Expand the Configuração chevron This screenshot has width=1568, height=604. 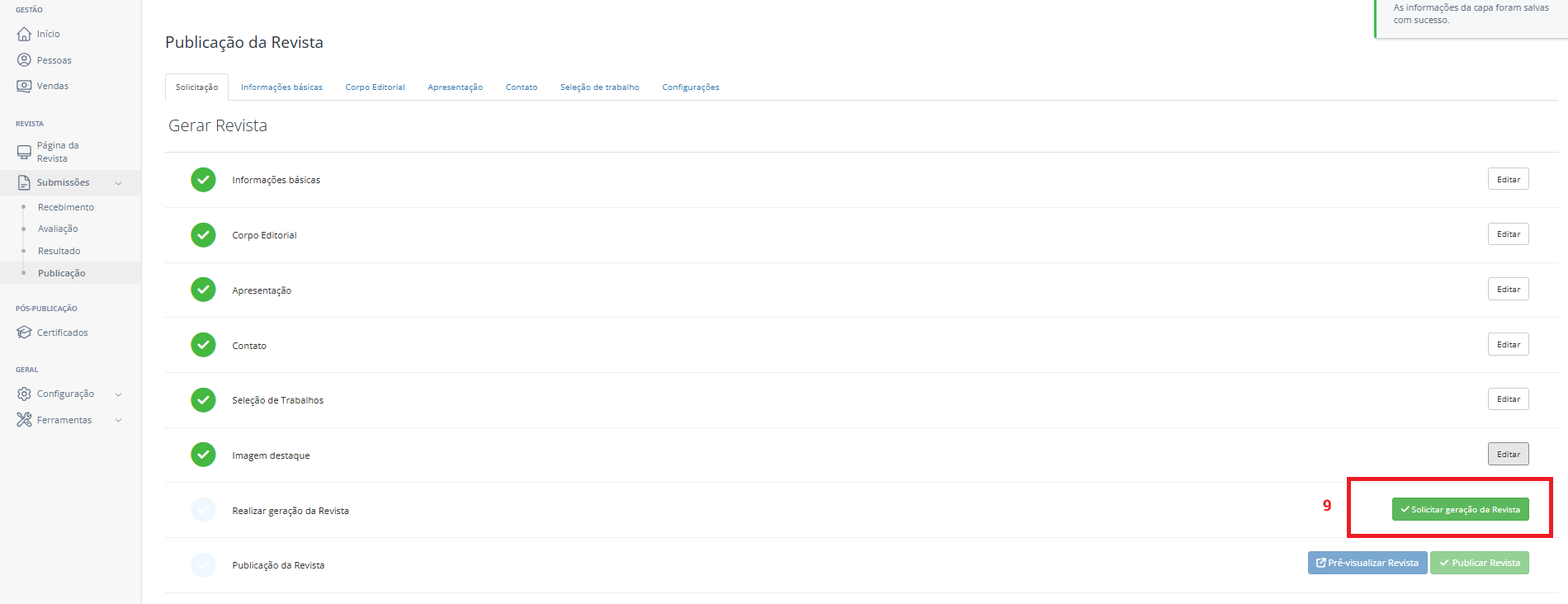pyautogui.click(x=118, y=394)
